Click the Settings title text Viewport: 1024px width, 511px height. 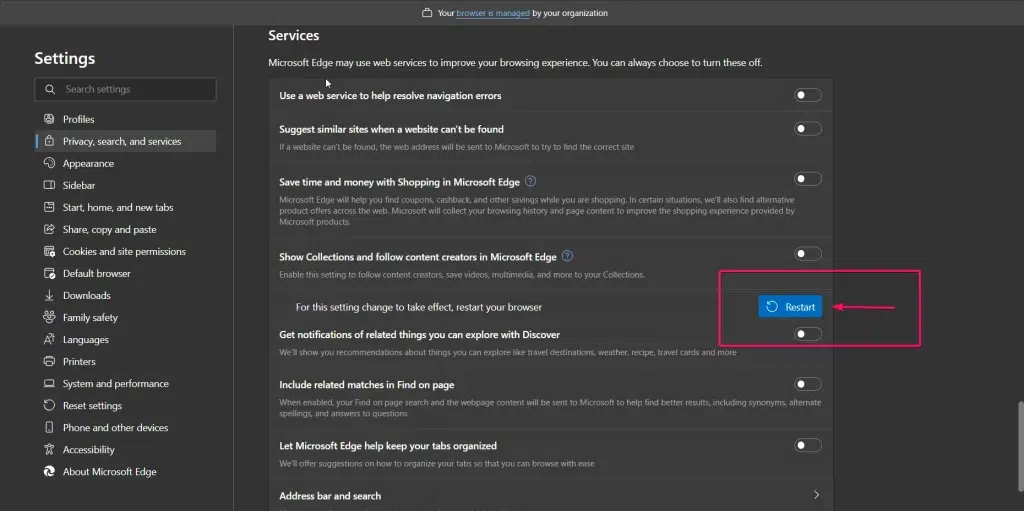(65, 58)
